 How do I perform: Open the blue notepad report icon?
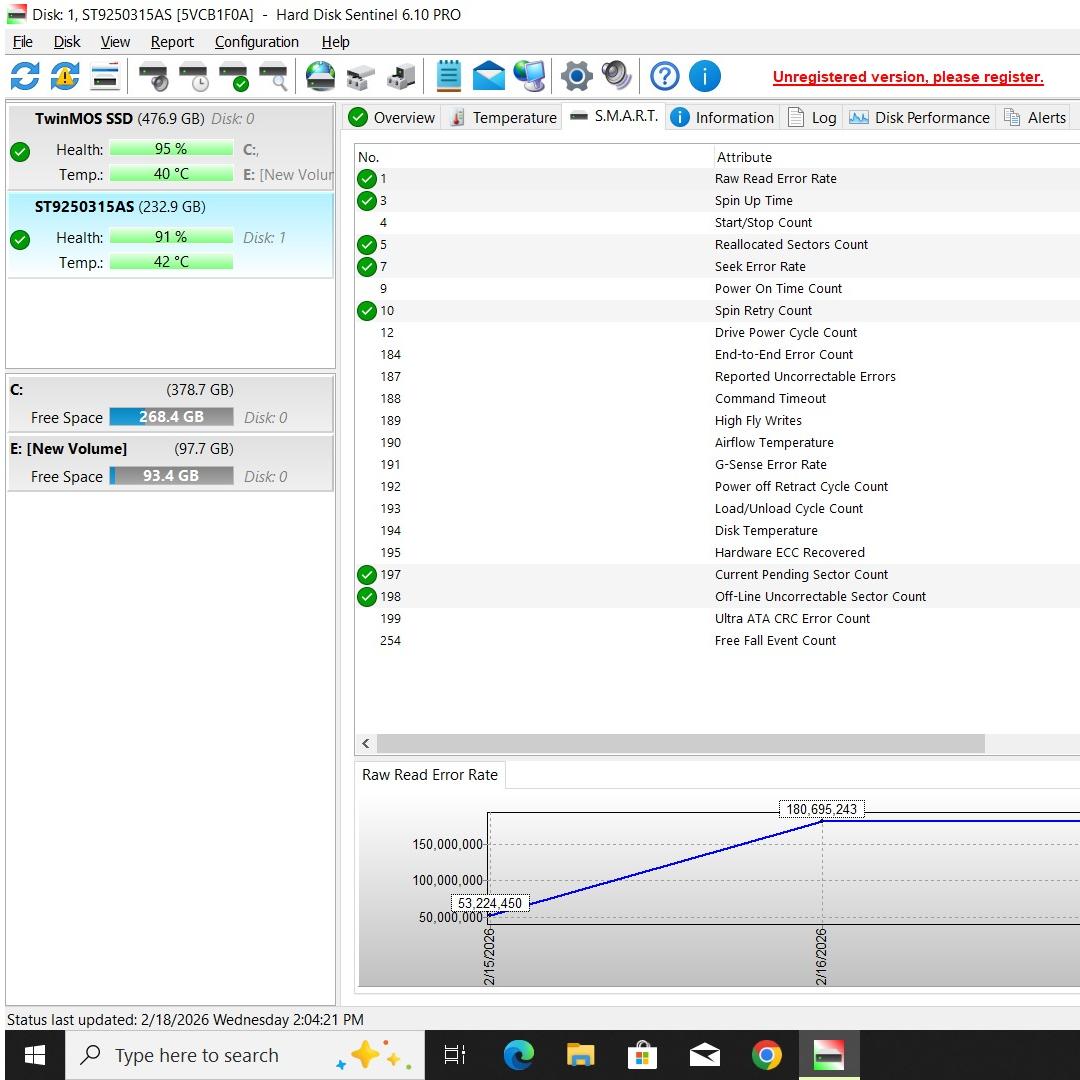click(449, 76)
